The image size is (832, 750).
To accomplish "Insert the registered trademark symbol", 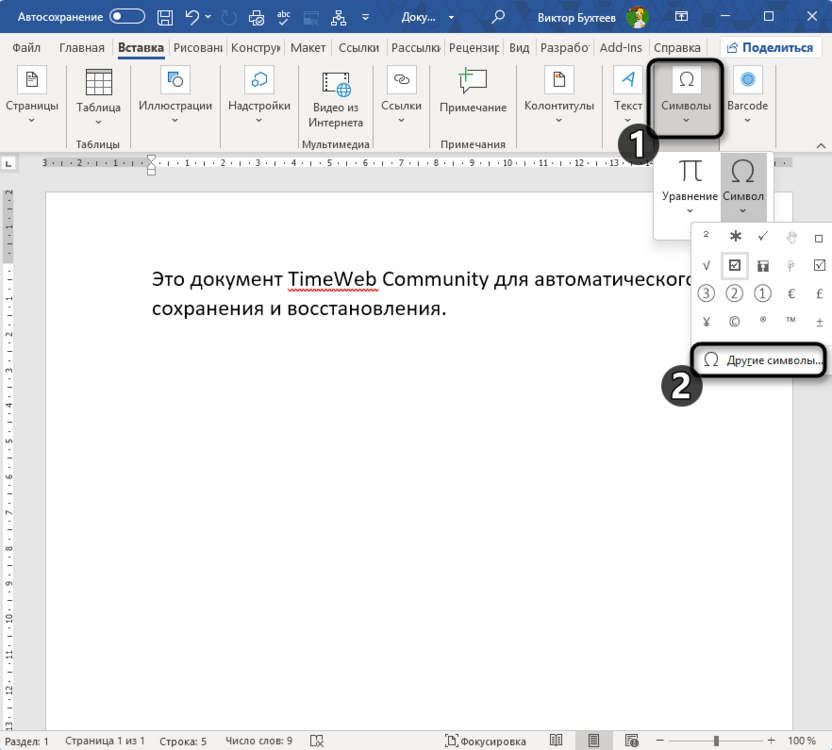I will (x=763, y=320).
